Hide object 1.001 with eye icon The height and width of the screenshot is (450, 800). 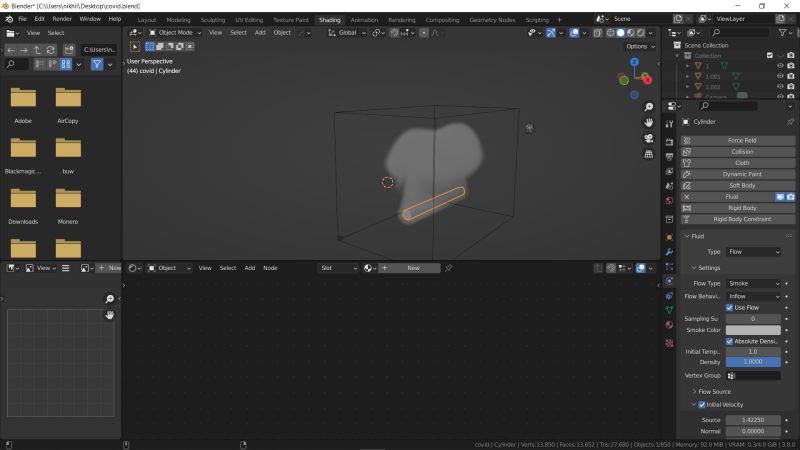pos(780,77)
